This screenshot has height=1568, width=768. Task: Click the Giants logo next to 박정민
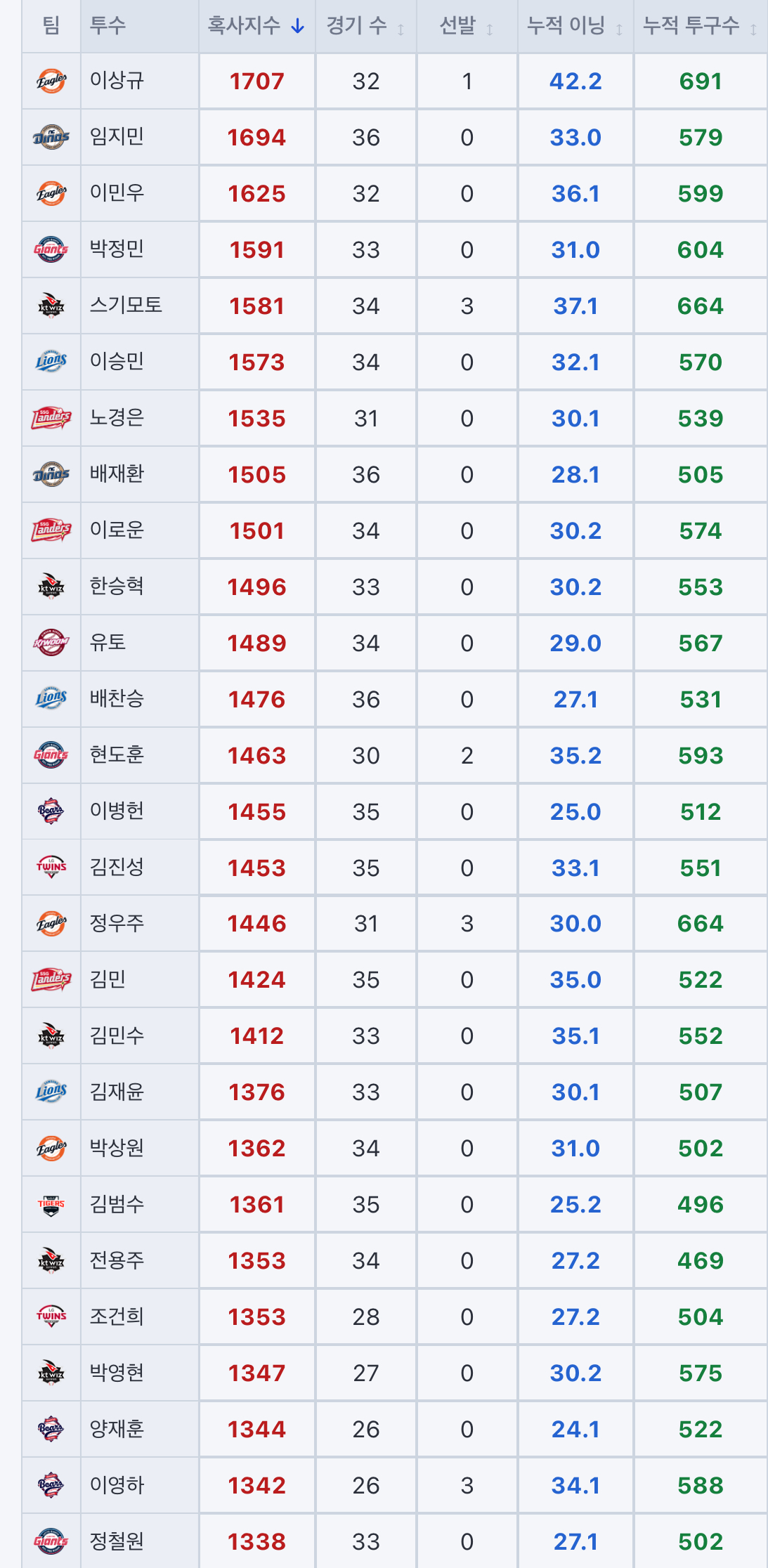click(x=51, y=249)
